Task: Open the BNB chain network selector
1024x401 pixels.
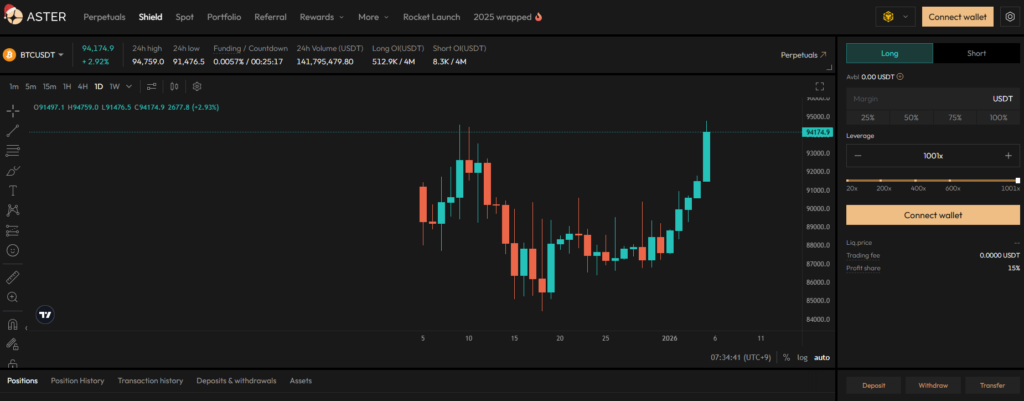Action: 894,17
